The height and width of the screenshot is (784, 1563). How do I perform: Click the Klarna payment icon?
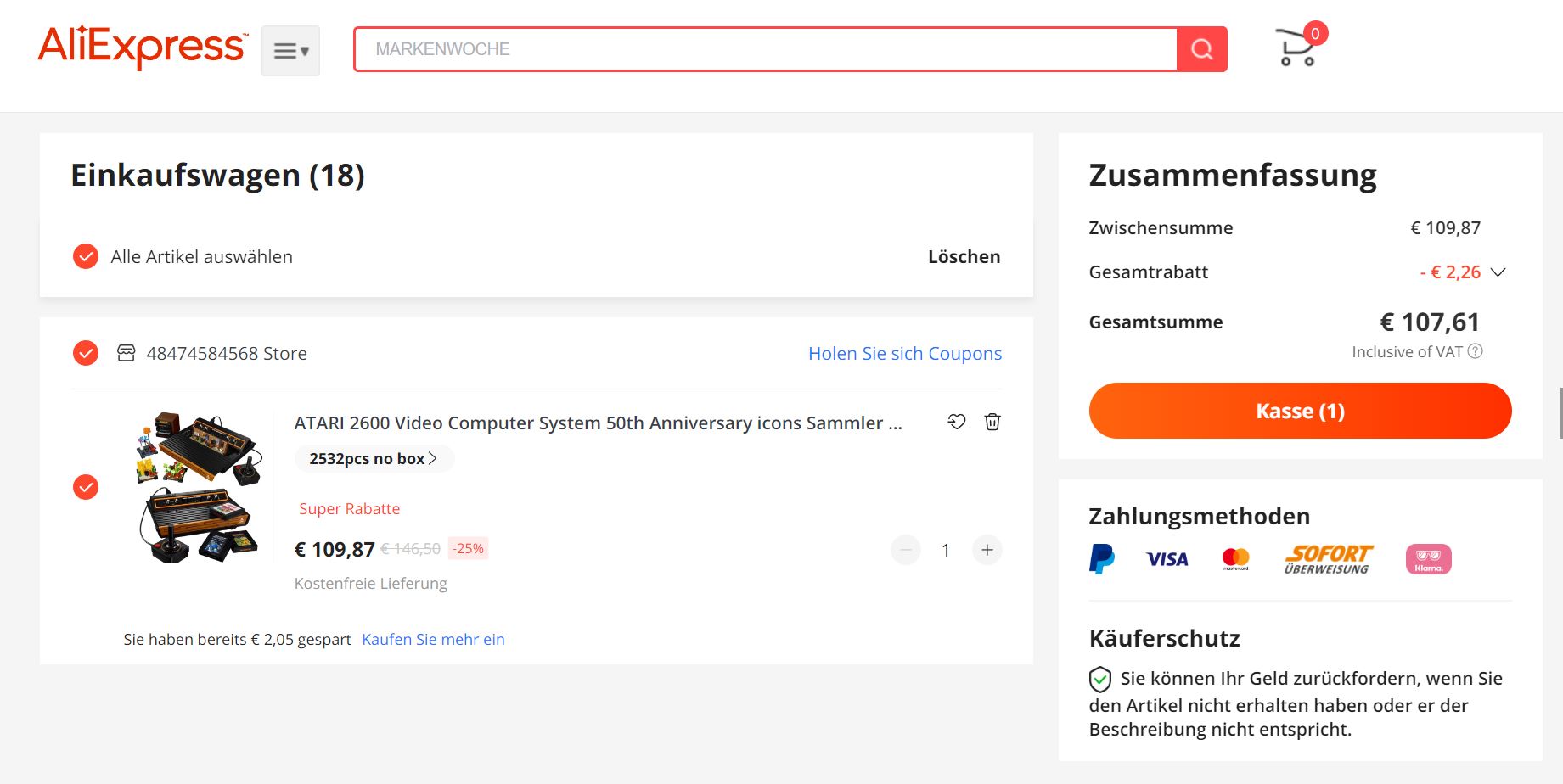click(1428, 559)
